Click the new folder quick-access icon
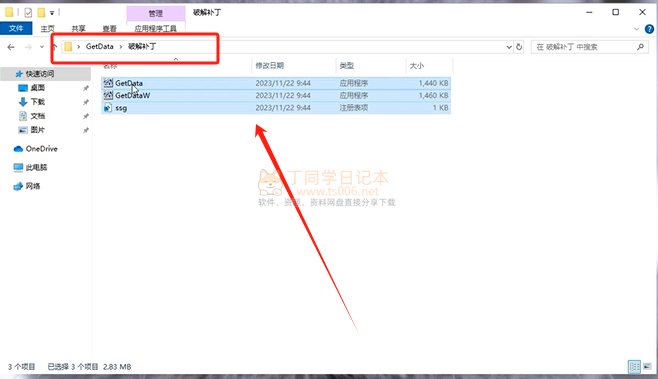 click(x=41, y=13)
